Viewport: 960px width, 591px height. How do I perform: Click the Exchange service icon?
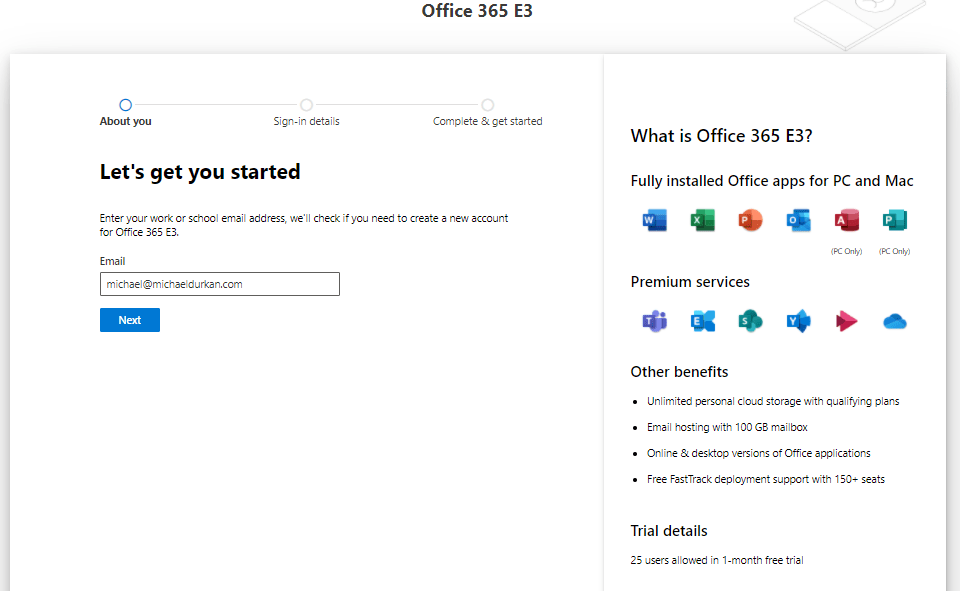(x=703, y=321)
